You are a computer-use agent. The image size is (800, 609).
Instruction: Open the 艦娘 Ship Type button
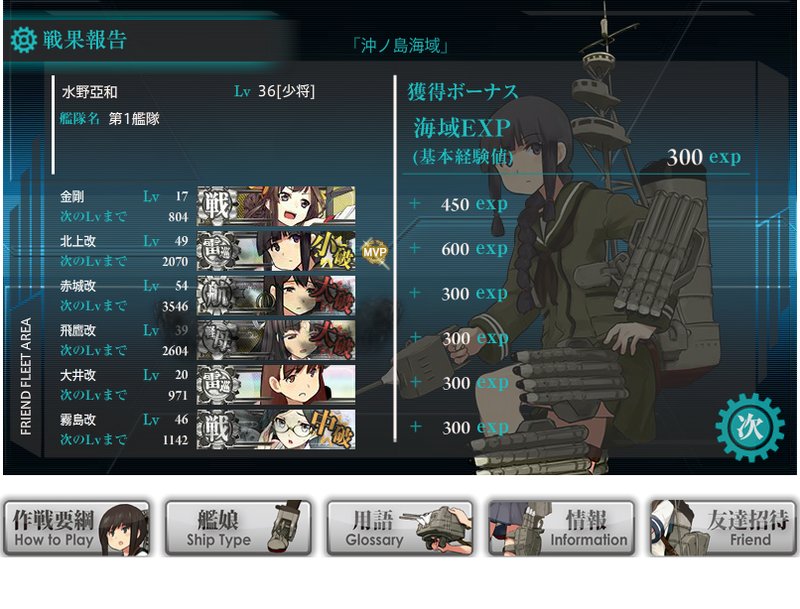tap(238, 528)
